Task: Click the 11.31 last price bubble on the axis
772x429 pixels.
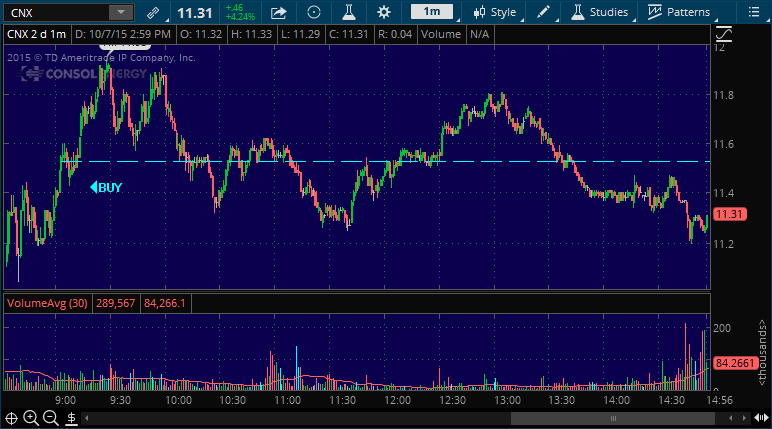Action: 730,214
